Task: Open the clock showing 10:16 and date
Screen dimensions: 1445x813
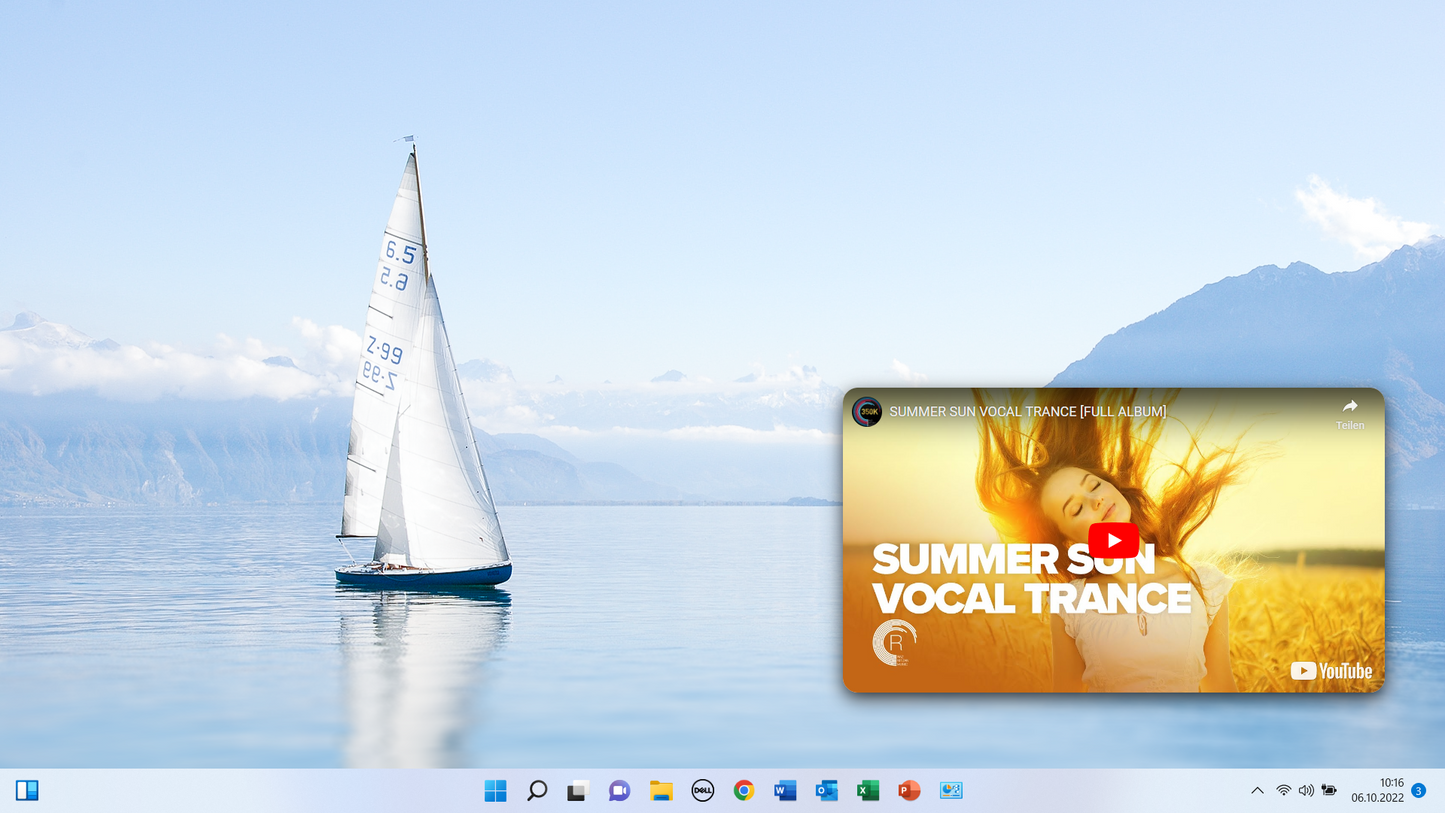Action: tap(1377, 791)
